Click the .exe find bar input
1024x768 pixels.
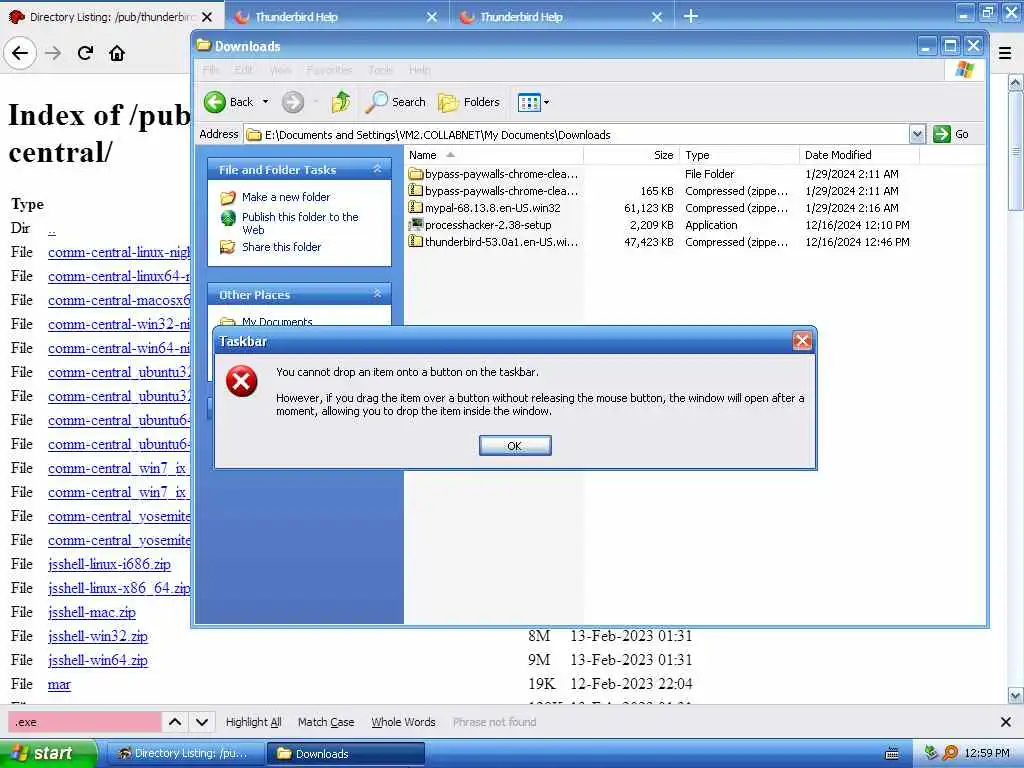tap(84, 722)
